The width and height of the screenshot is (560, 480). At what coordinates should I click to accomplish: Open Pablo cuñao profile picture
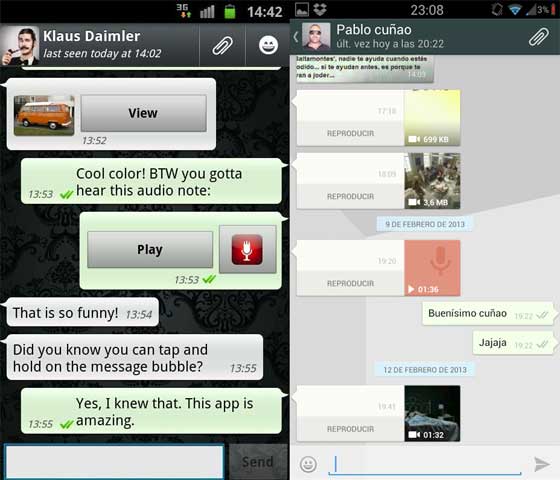[x=316, y=36]
